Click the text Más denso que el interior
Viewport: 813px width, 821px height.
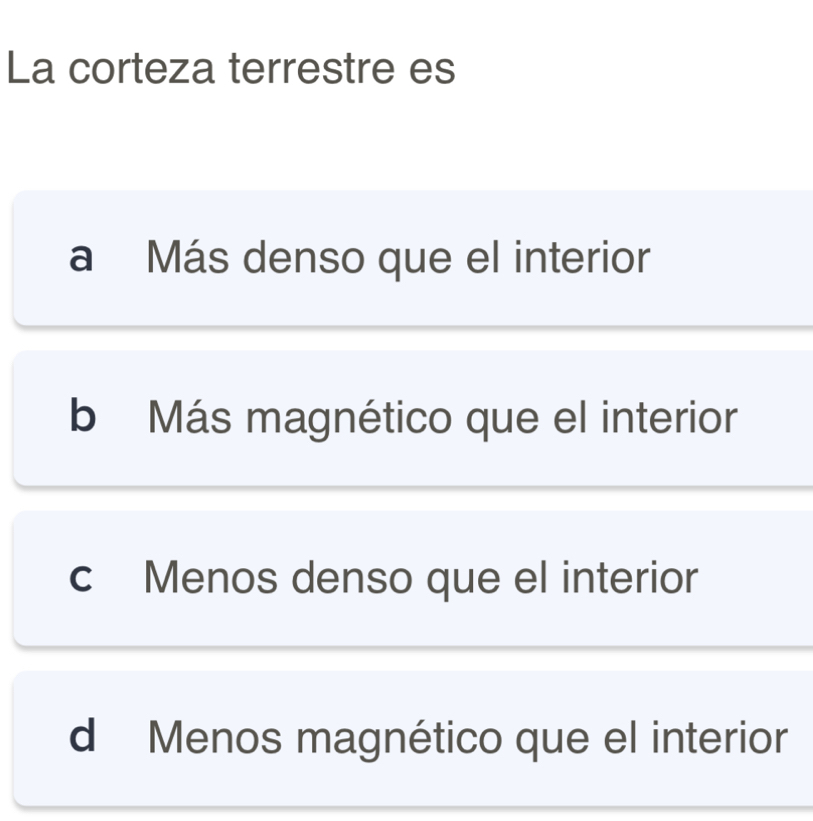[x=398, y=259]
